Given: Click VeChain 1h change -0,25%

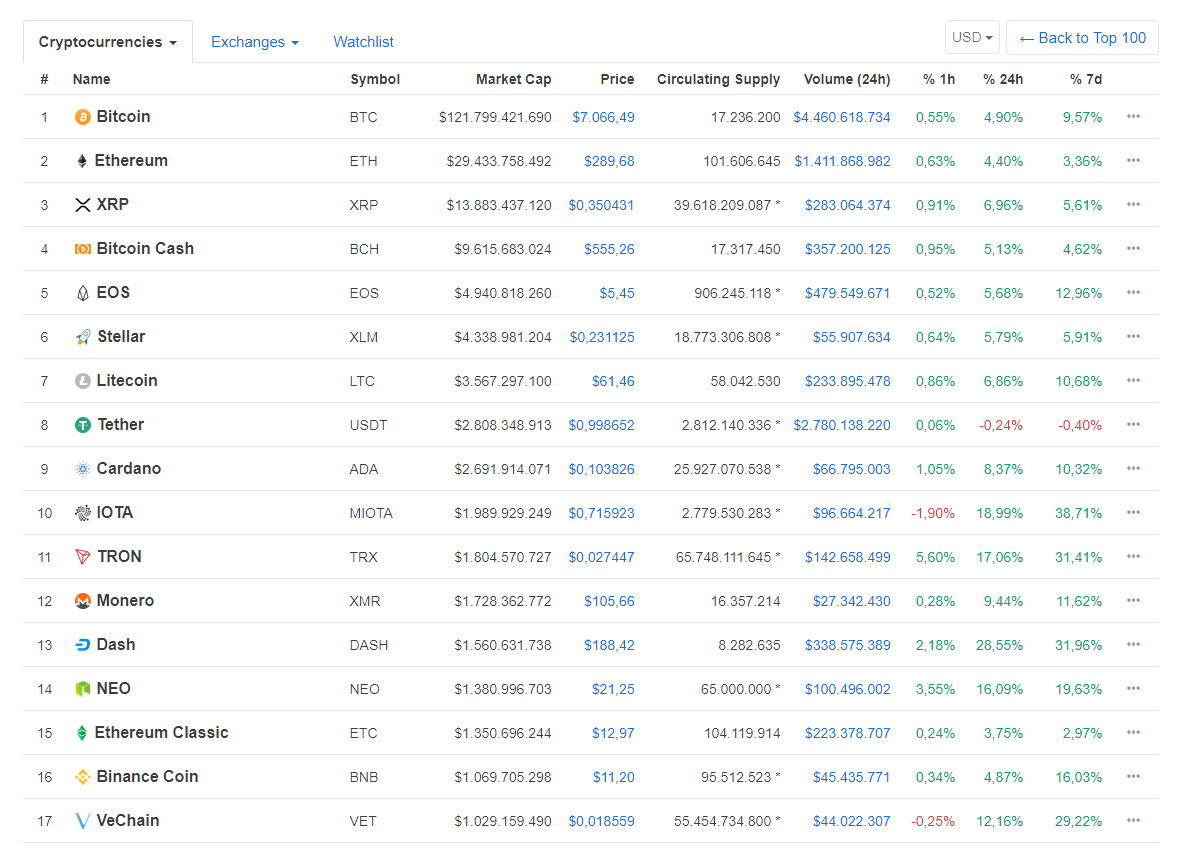Looking at the screenshot, I should point(933,821).
